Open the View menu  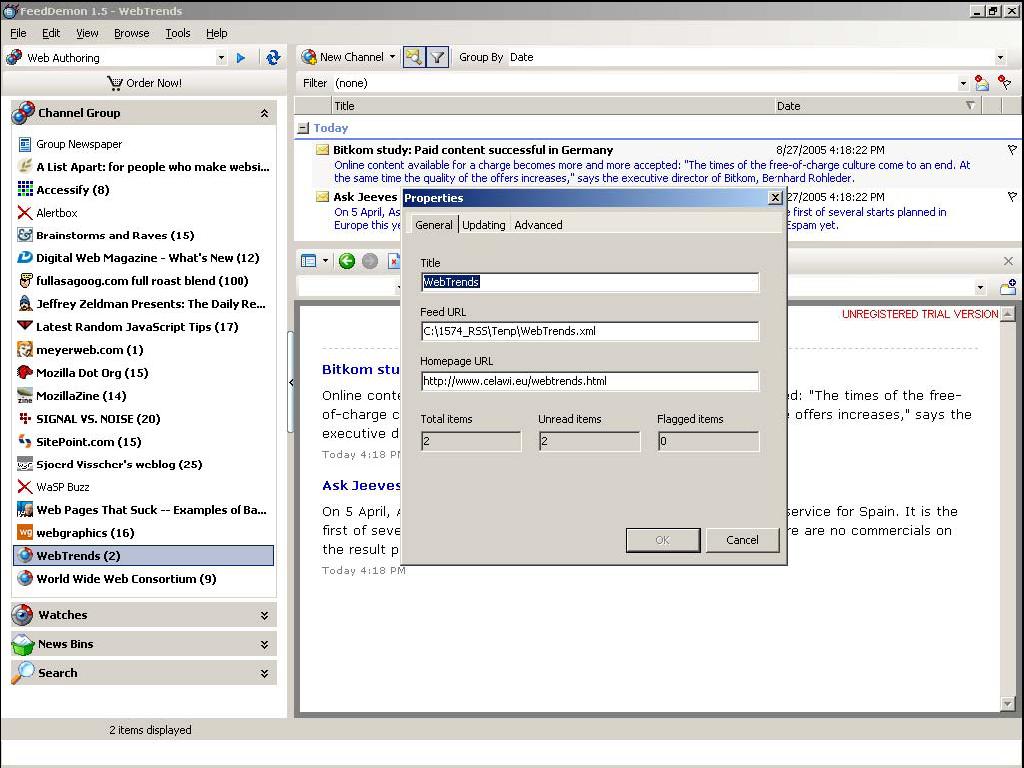point(87,33)
